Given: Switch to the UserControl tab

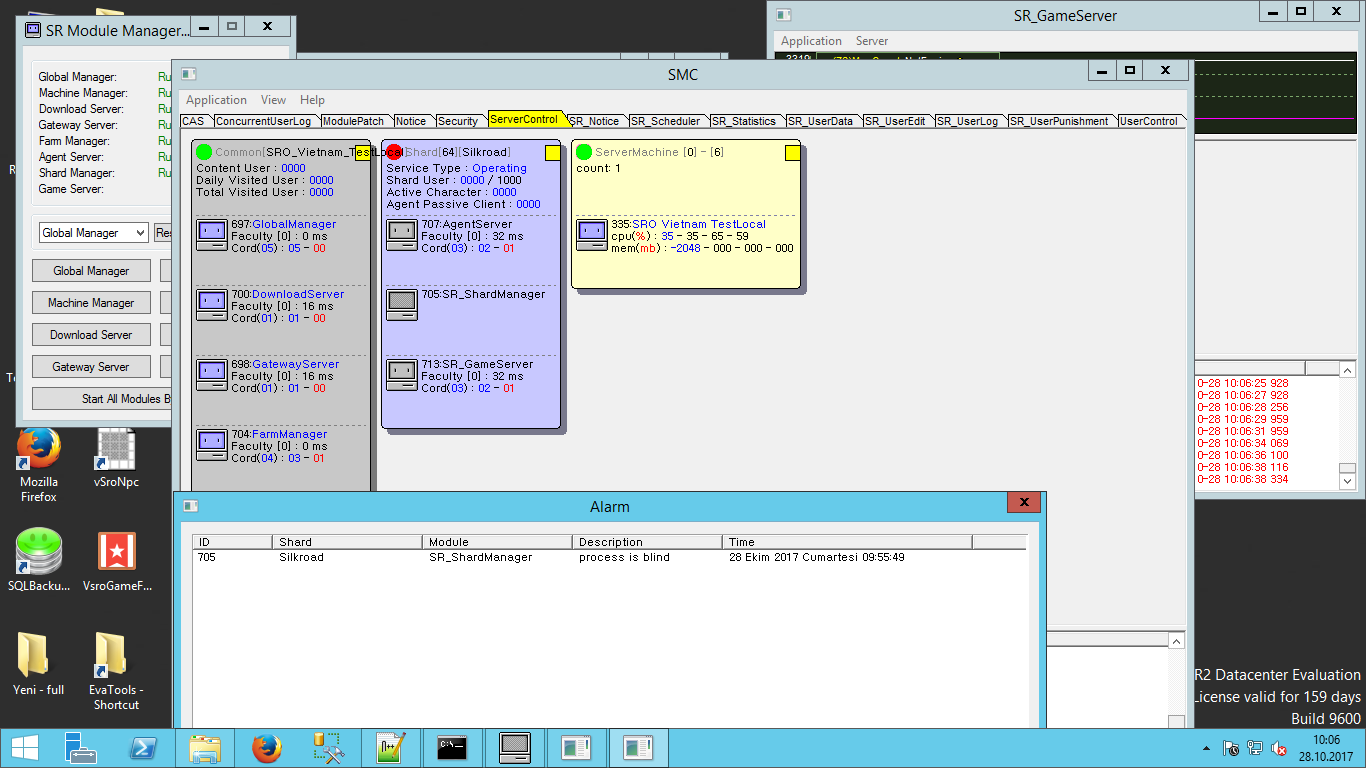Looking at the screenshot, I should 1148,121.
